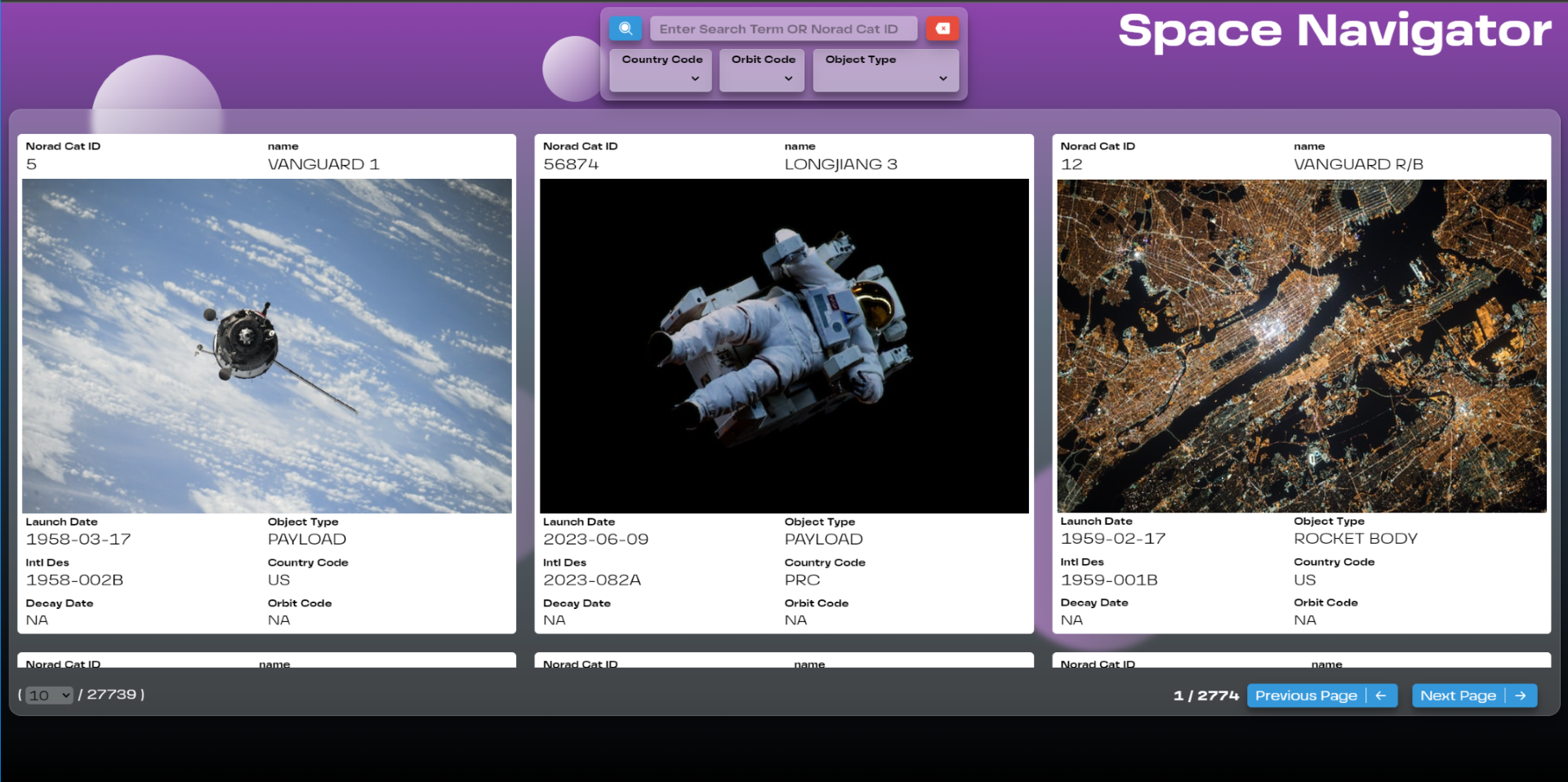
Task: Select the total record count 27739
Action: (x=112, y=695)
